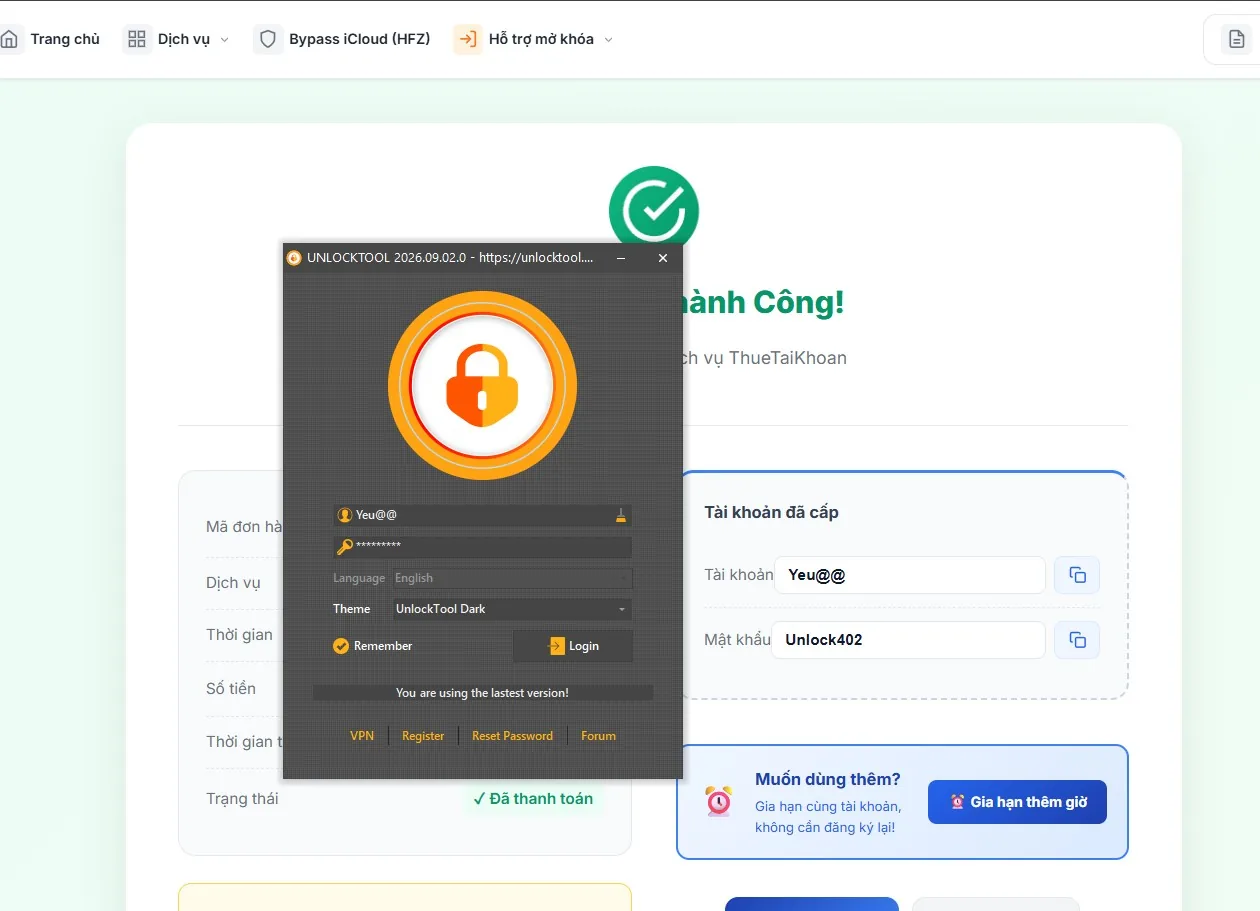Click the UnlockTool password field
Viewport: 1260px width, 911px height.
[482, 547]
